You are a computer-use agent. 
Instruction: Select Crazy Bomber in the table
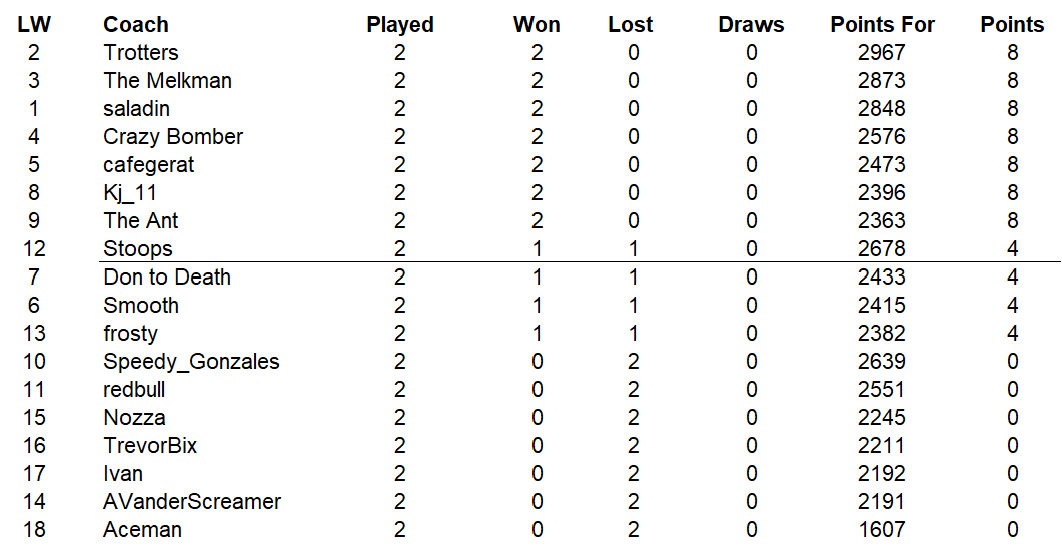[173, 137]
